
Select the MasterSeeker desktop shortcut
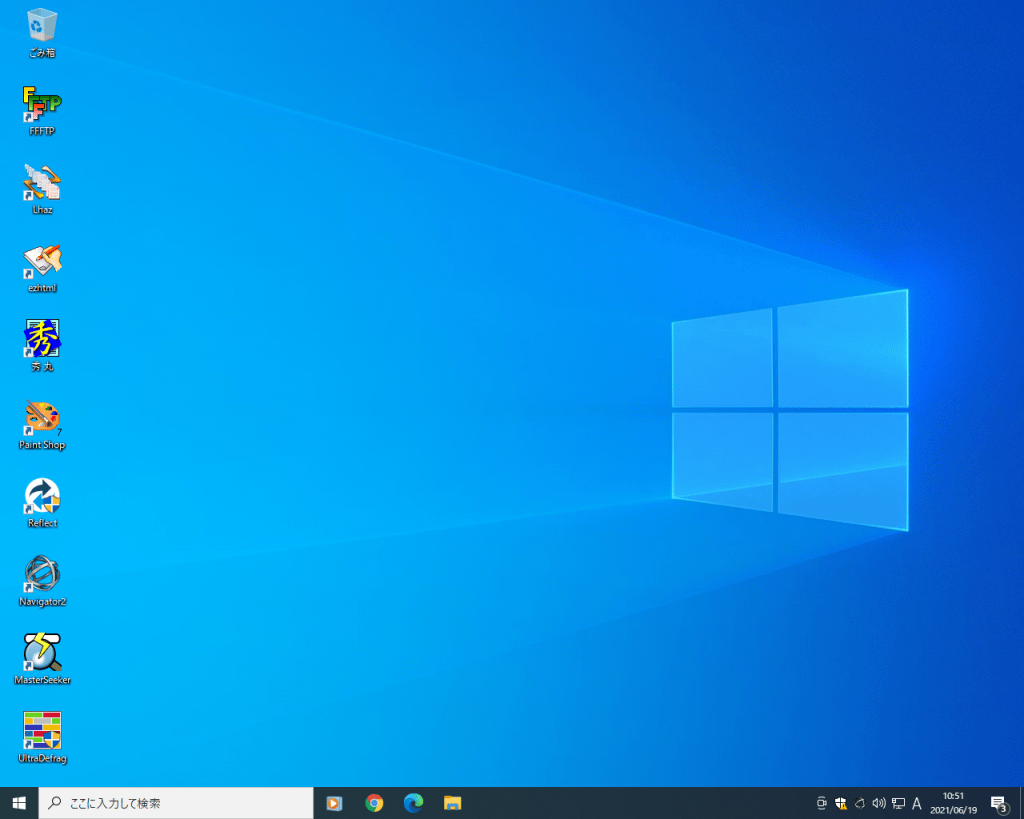tap(42, 660)
